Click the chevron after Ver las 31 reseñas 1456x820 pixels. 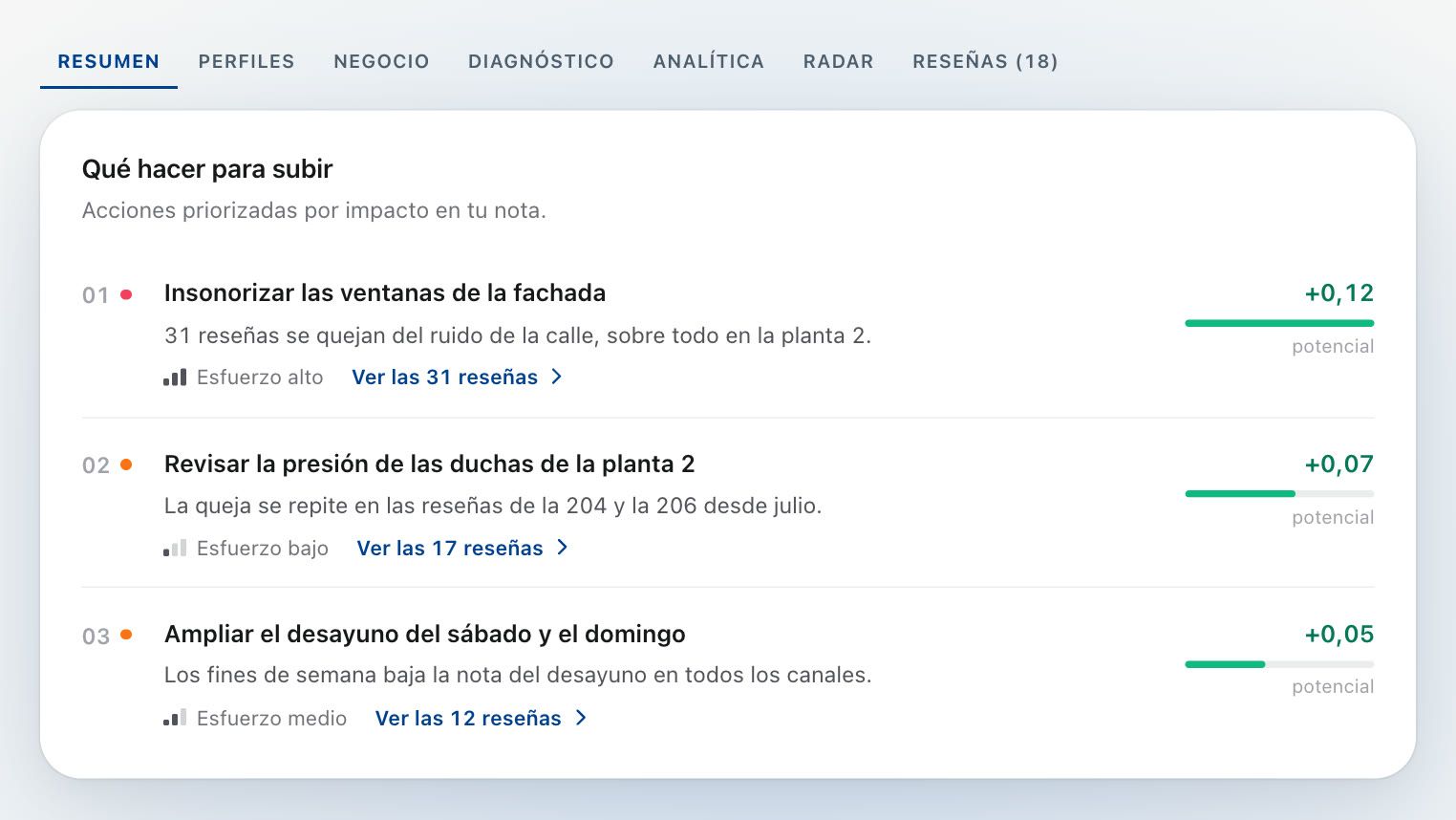tap(557, 377)
